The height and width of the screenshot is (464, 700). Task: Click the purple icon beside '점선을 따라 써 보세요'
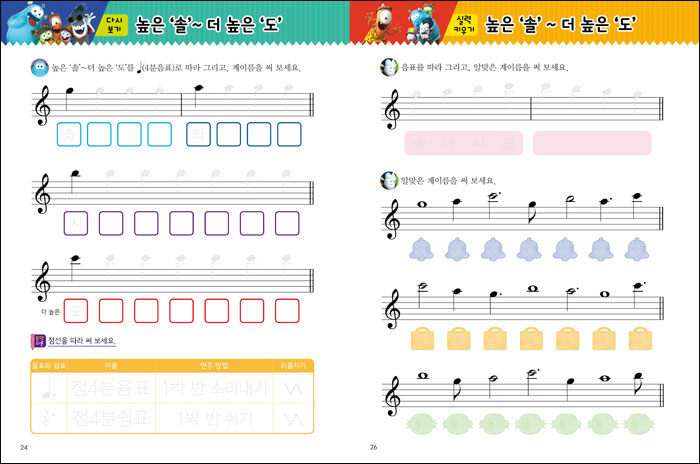point(39,342)
